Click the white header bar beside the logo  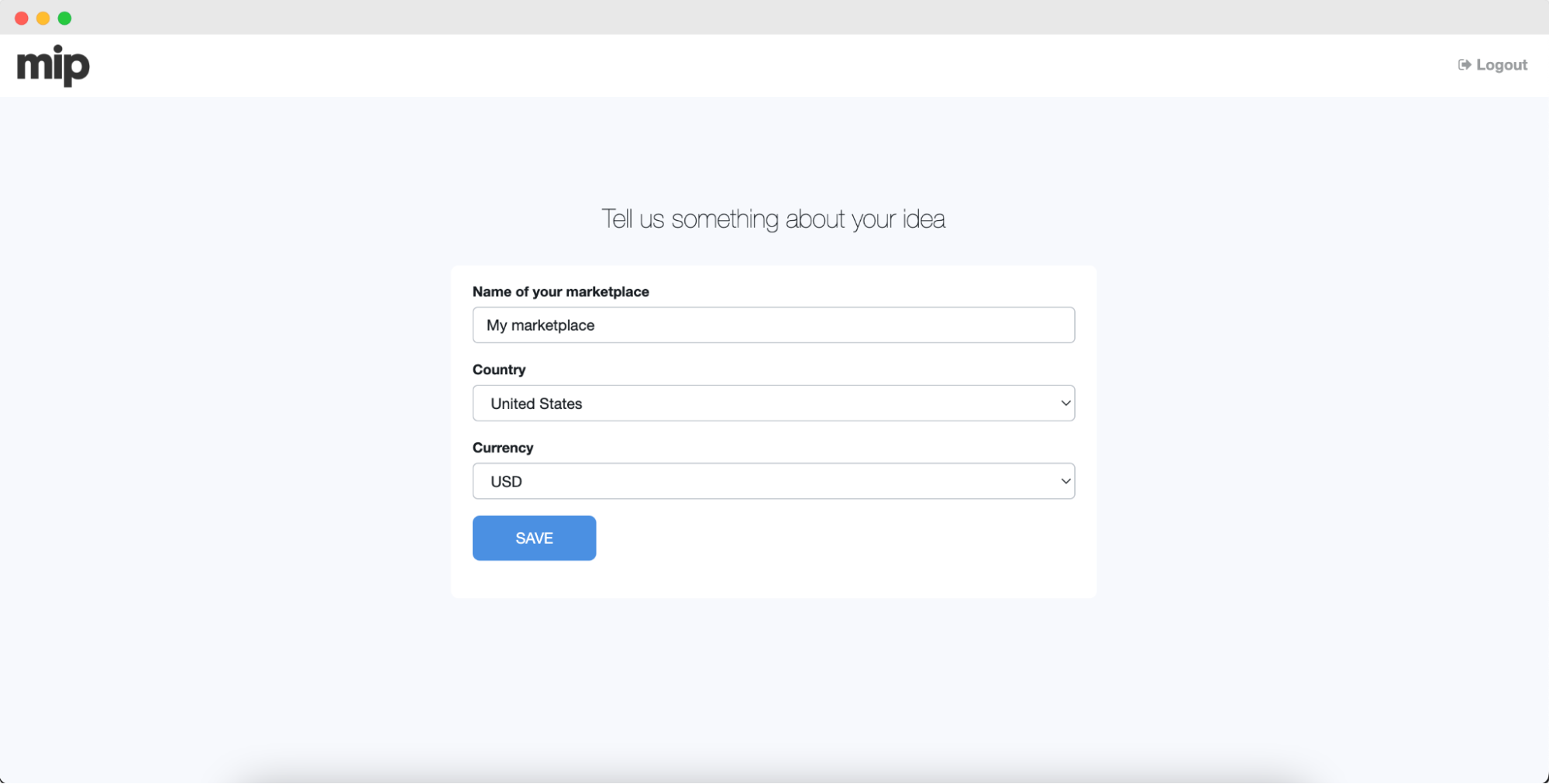pyautogui.click(x=775, y=66)
